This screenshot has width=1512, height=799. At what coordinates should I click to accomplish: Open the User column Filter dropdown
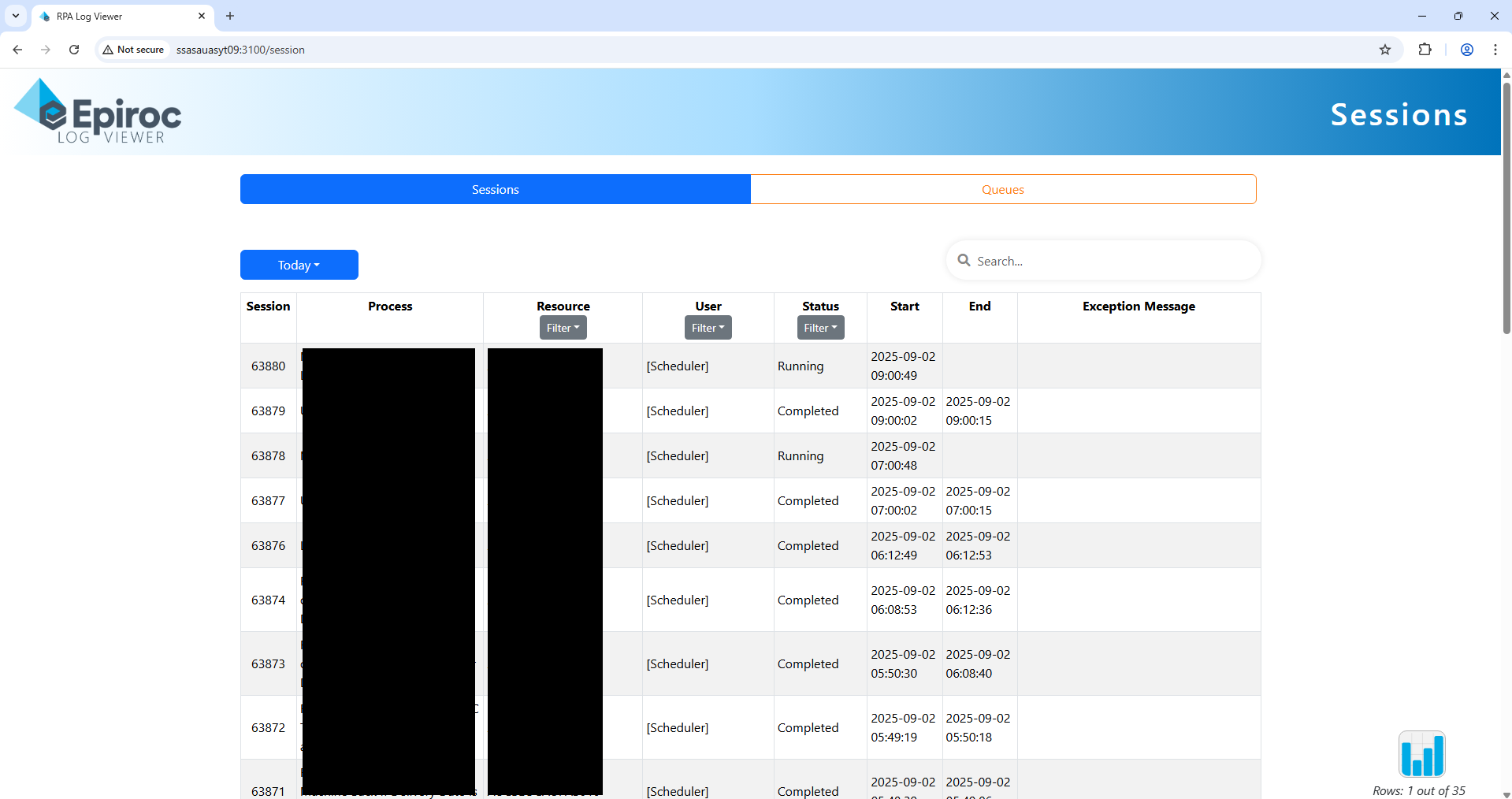click(707, 327)
